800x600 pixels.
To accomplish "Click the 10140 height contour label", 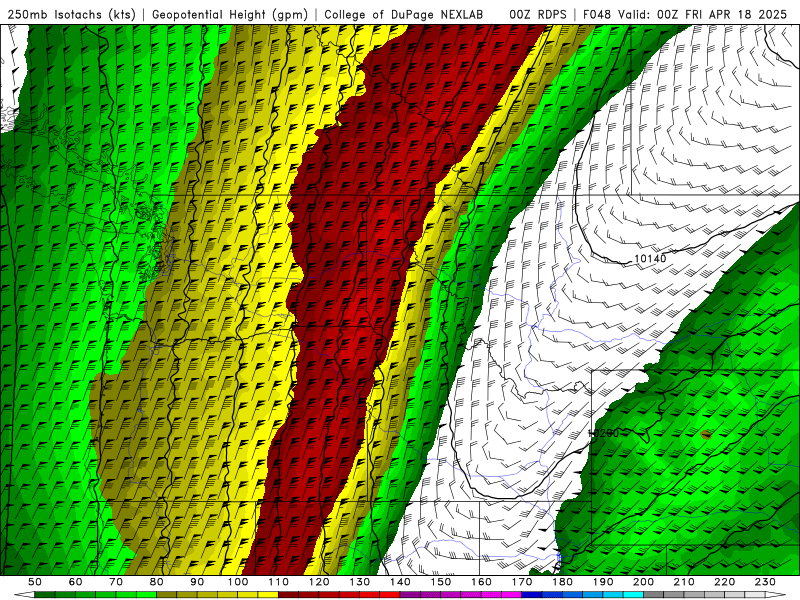I will [650, 259].
